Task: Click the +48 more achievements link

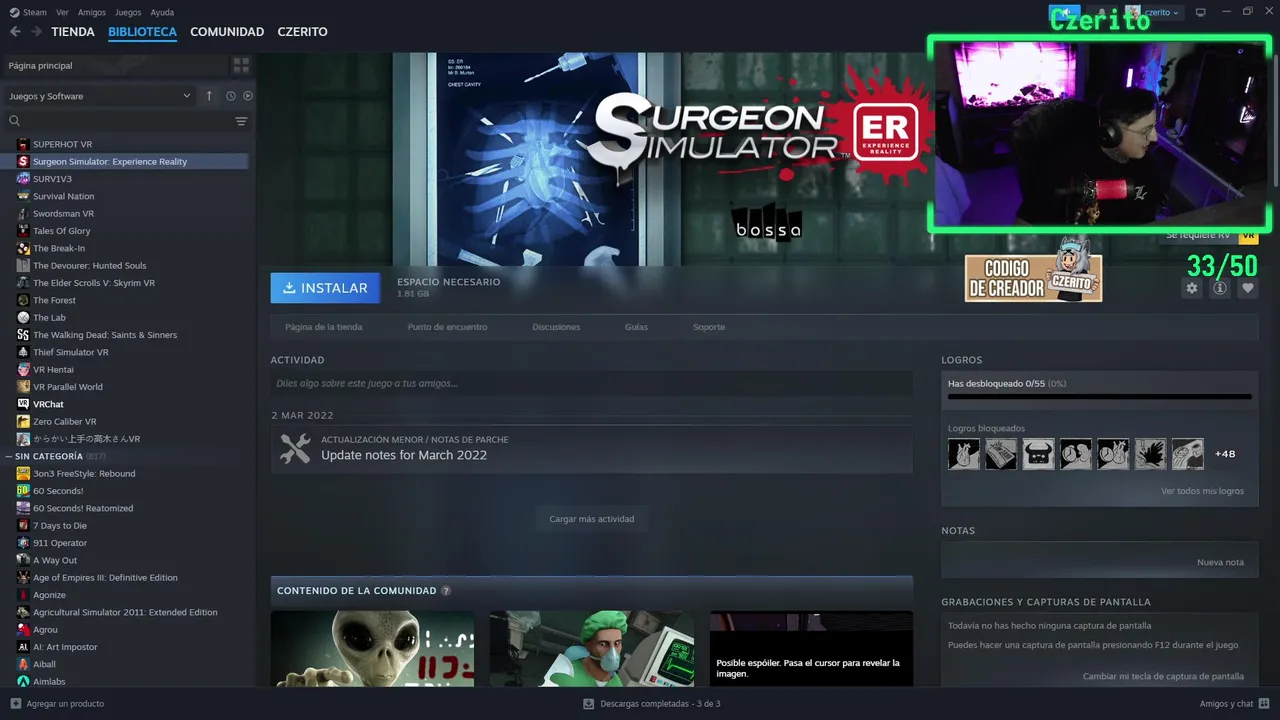Action: 1225,454
